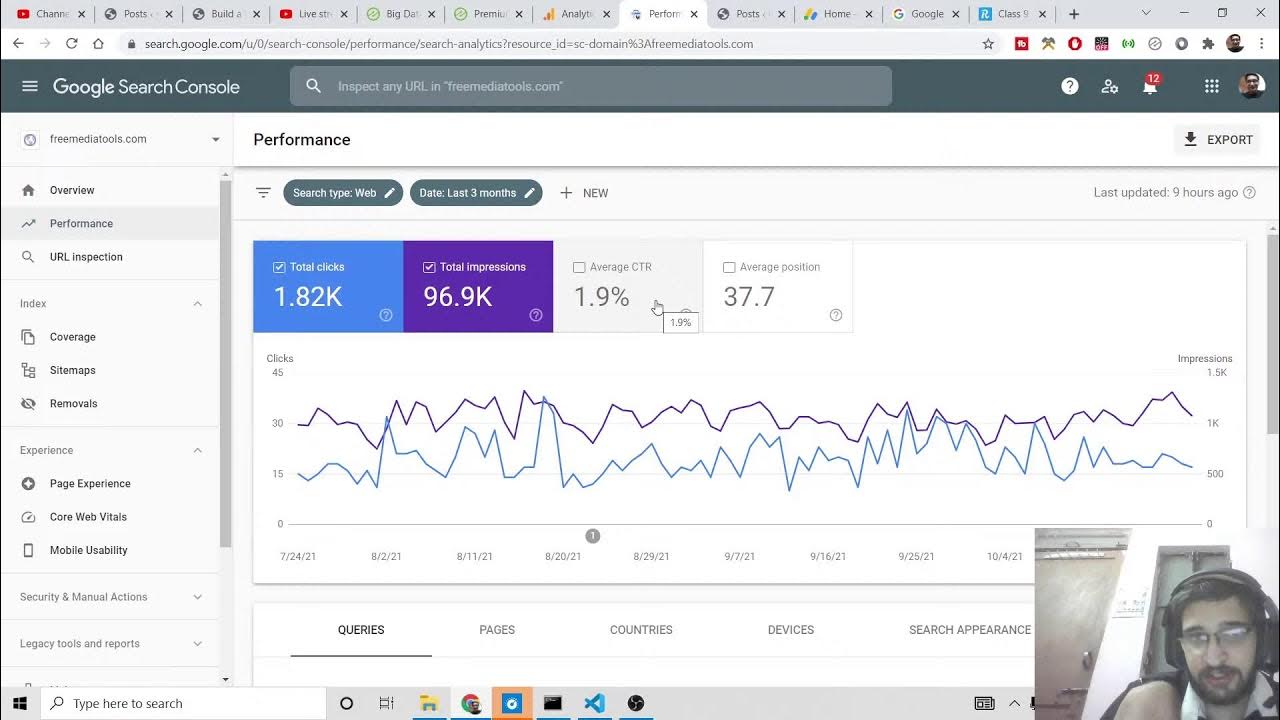
Task: Click the Export button
Action: tap(1217, 140)
